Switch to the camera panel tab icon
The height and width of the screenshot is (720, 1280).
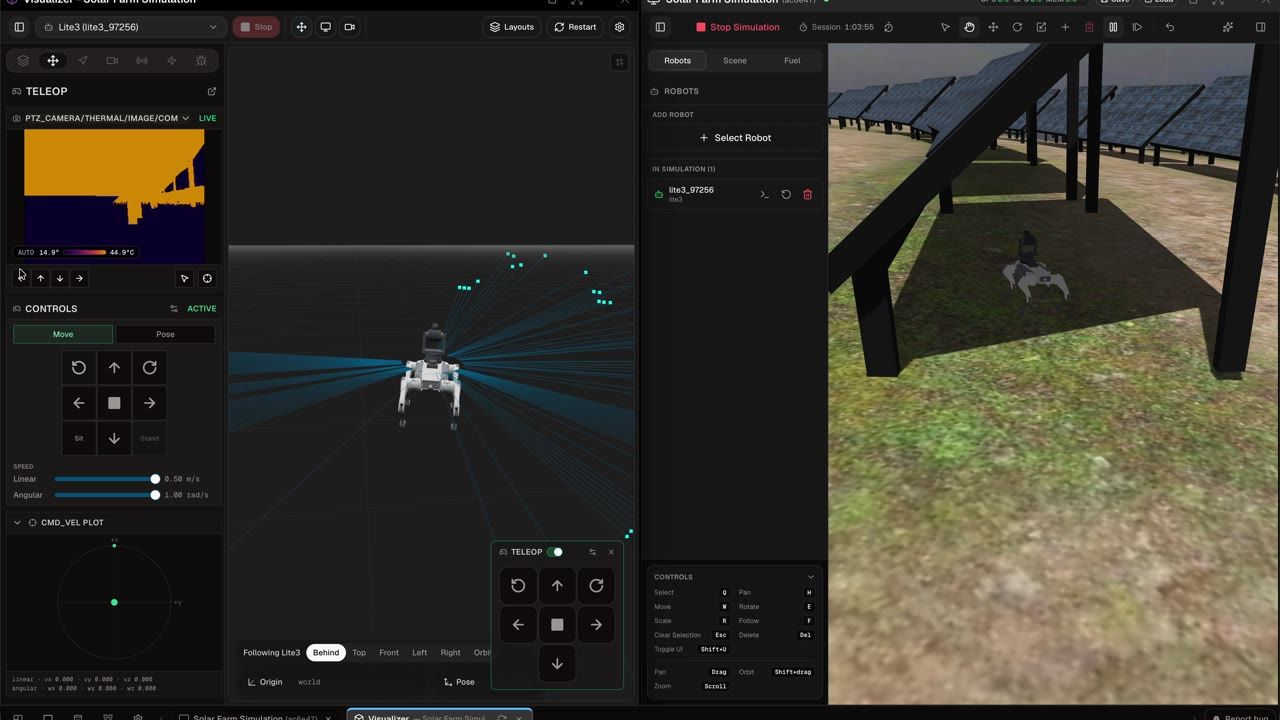click(x=112, y=61)
